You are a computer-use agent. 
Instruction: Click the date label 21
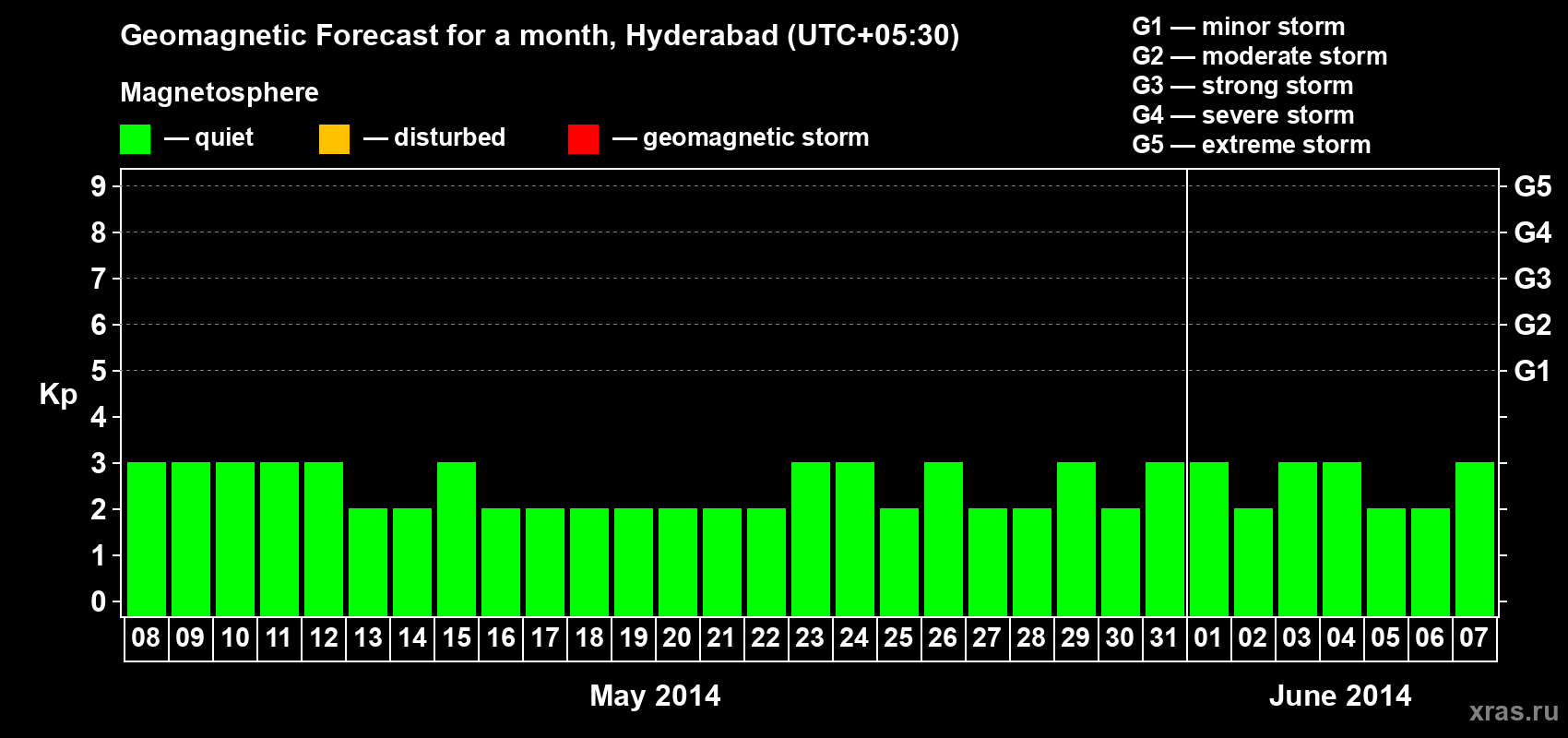point(721,637)
